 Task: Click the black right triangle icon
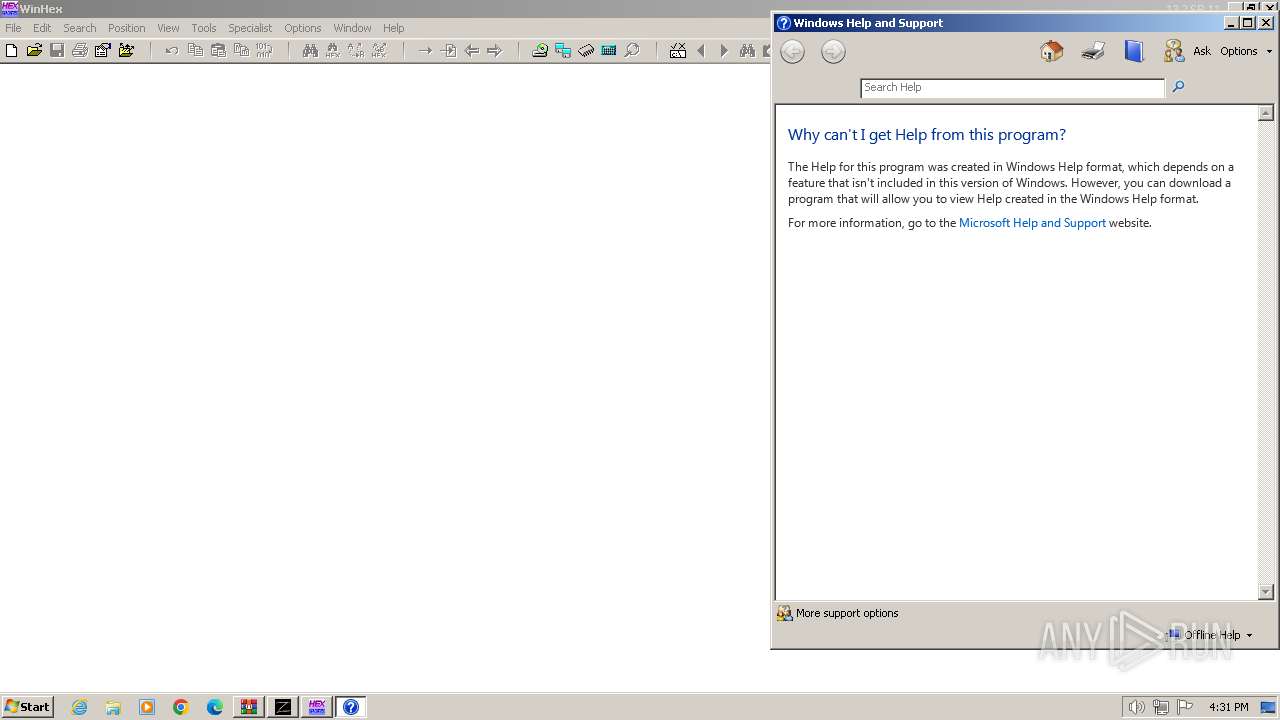[x=724, y=50]
